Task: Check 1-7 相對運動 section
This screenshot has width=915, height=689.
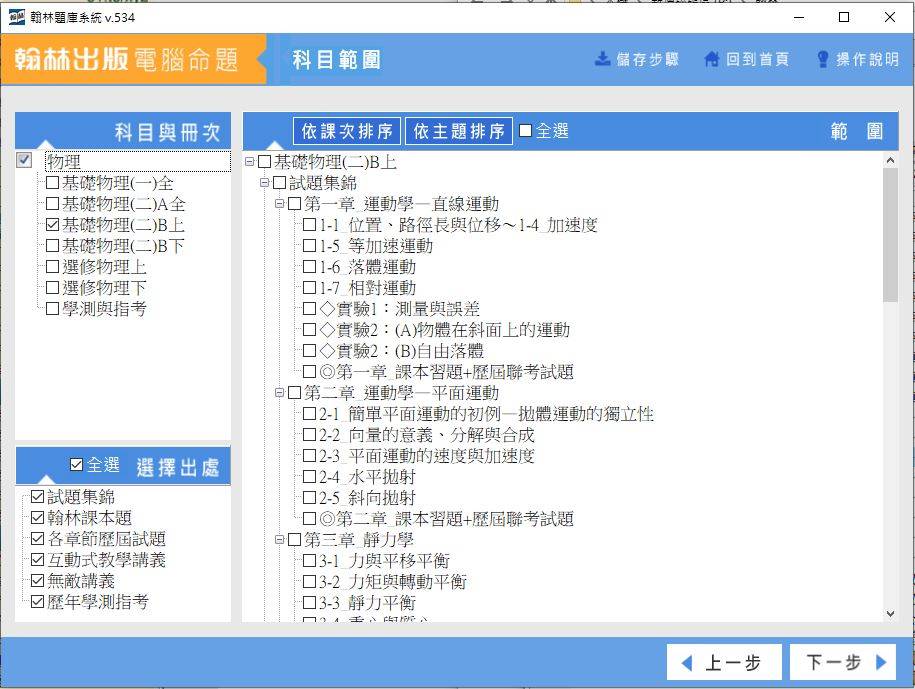Action: (x=309, y=288)
